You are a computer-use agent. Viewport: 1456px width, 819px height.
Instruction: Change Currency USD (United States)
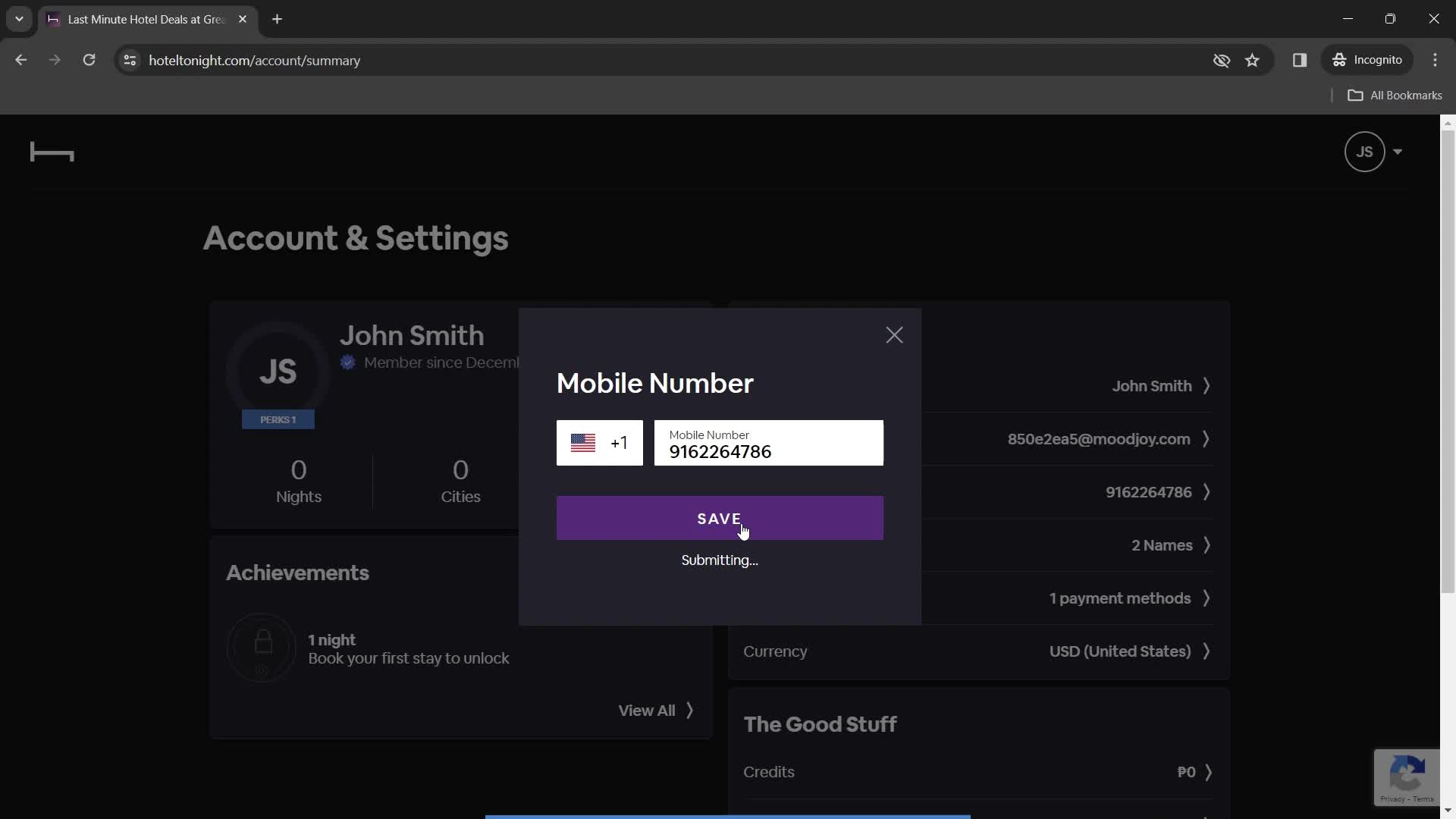click(978, 651)
